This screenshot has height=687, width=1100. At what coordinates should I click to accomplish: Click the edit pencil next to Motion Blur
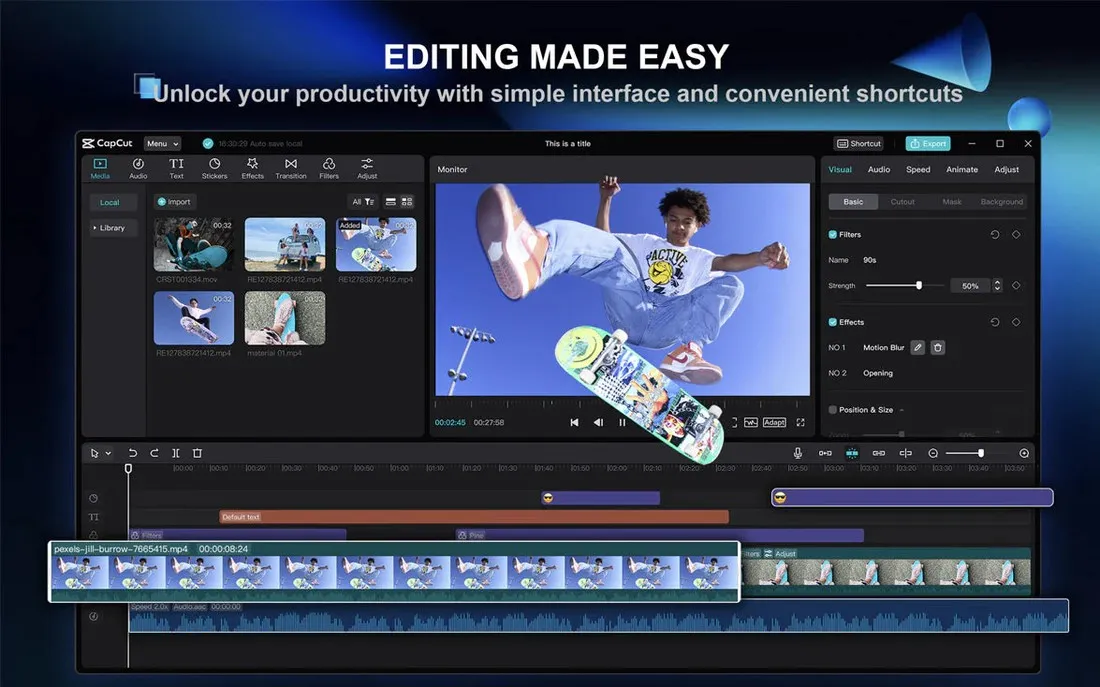tap(918, 348)
